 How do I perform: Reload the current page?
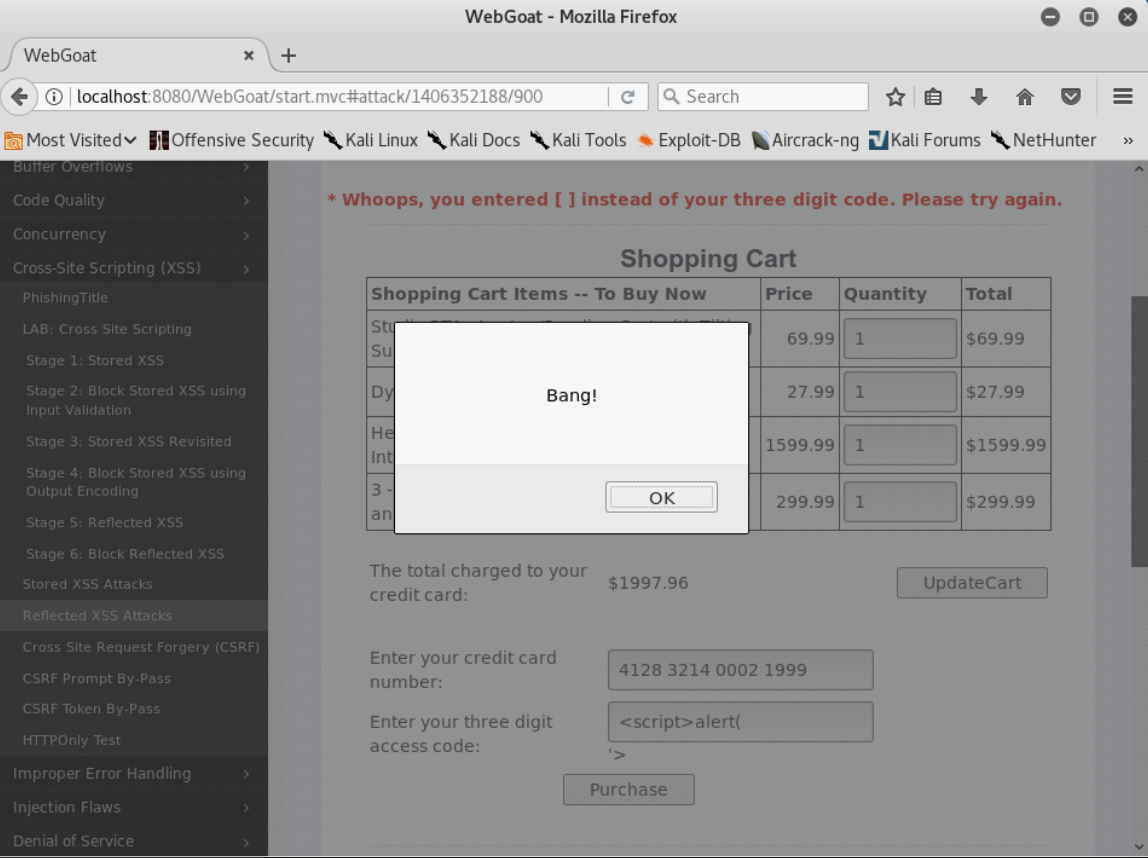pos(627,97)
